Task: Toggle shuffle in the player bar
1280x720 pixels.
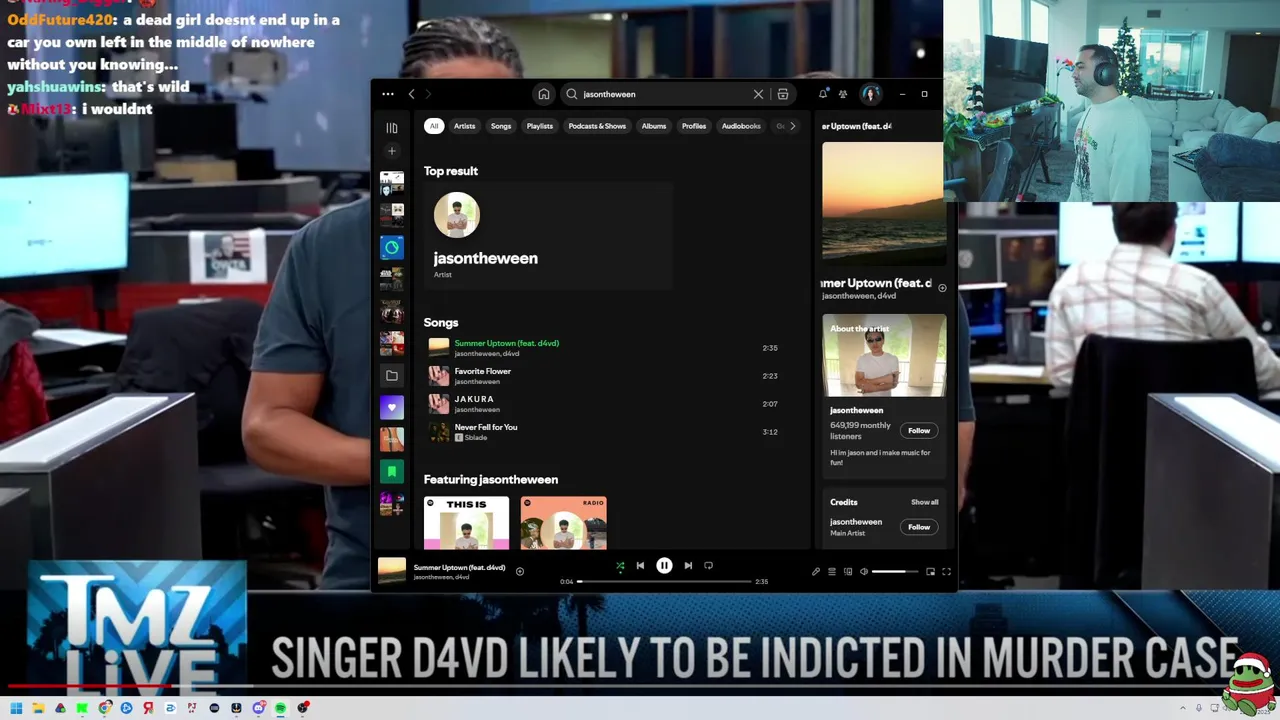Action: point(620,566)
